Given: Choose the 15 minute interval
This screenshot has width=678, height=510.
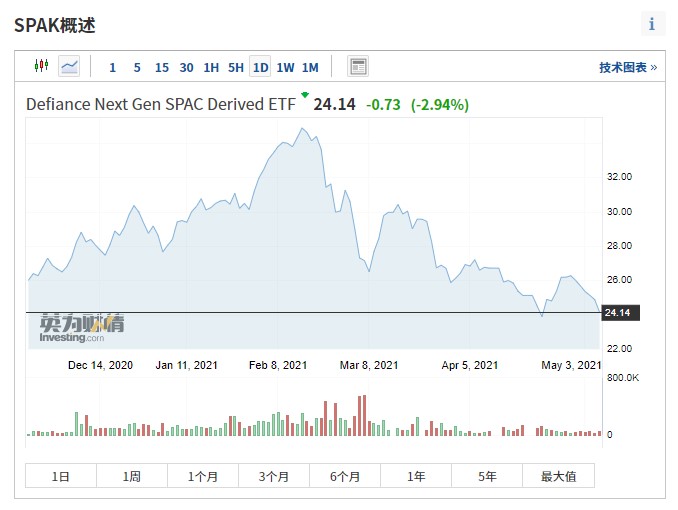Looking at the screenshot, I should (162, 67).
